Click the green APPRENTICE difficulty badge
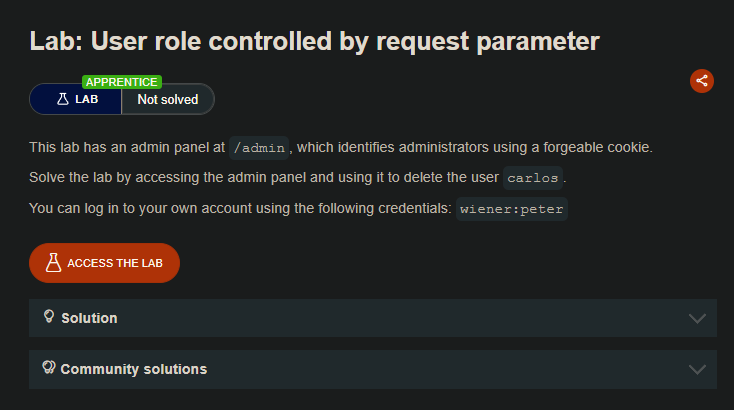 coord(121,82)
